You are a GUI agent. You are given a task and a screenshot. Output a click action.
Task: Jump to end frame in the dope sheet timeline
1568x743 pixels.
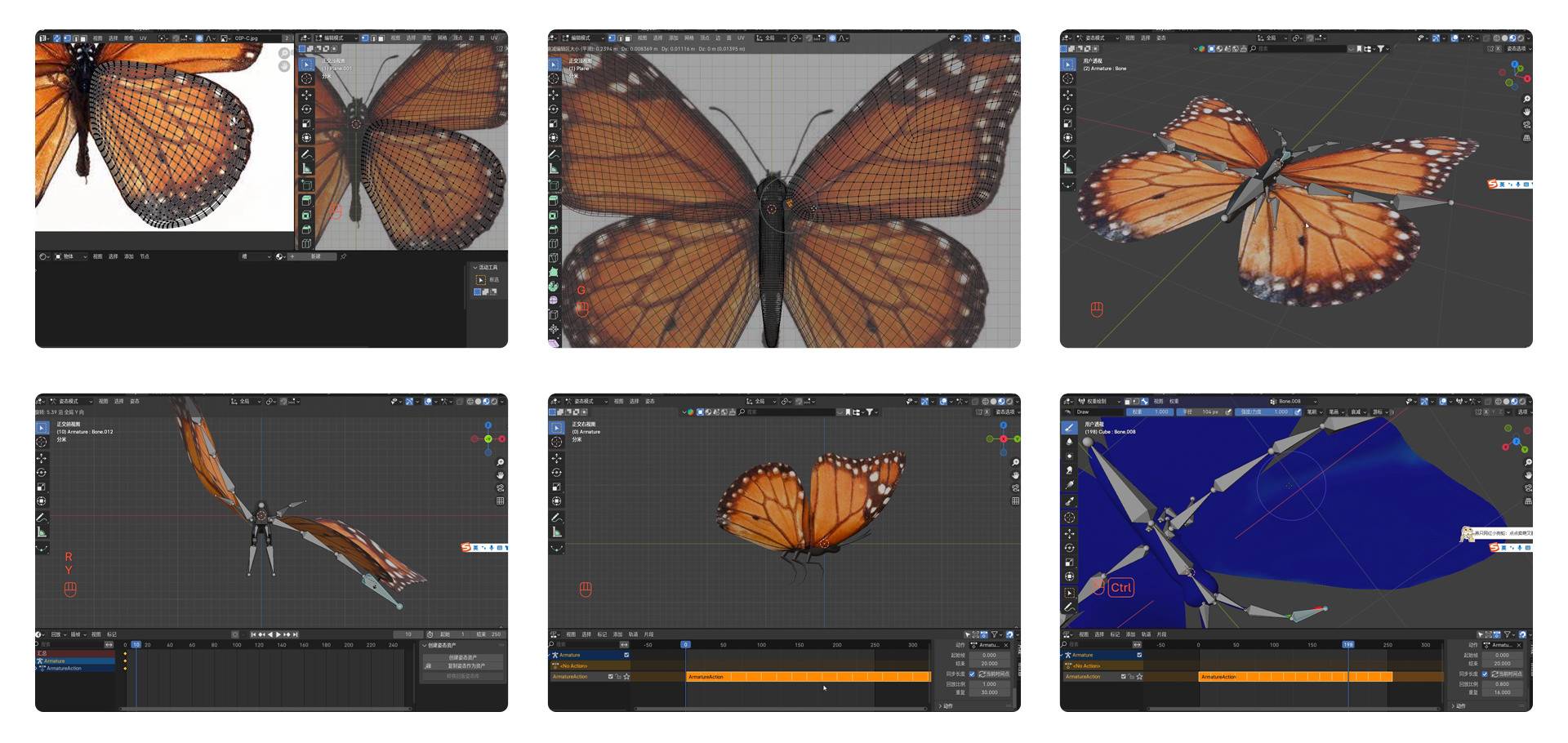(296, 634)
